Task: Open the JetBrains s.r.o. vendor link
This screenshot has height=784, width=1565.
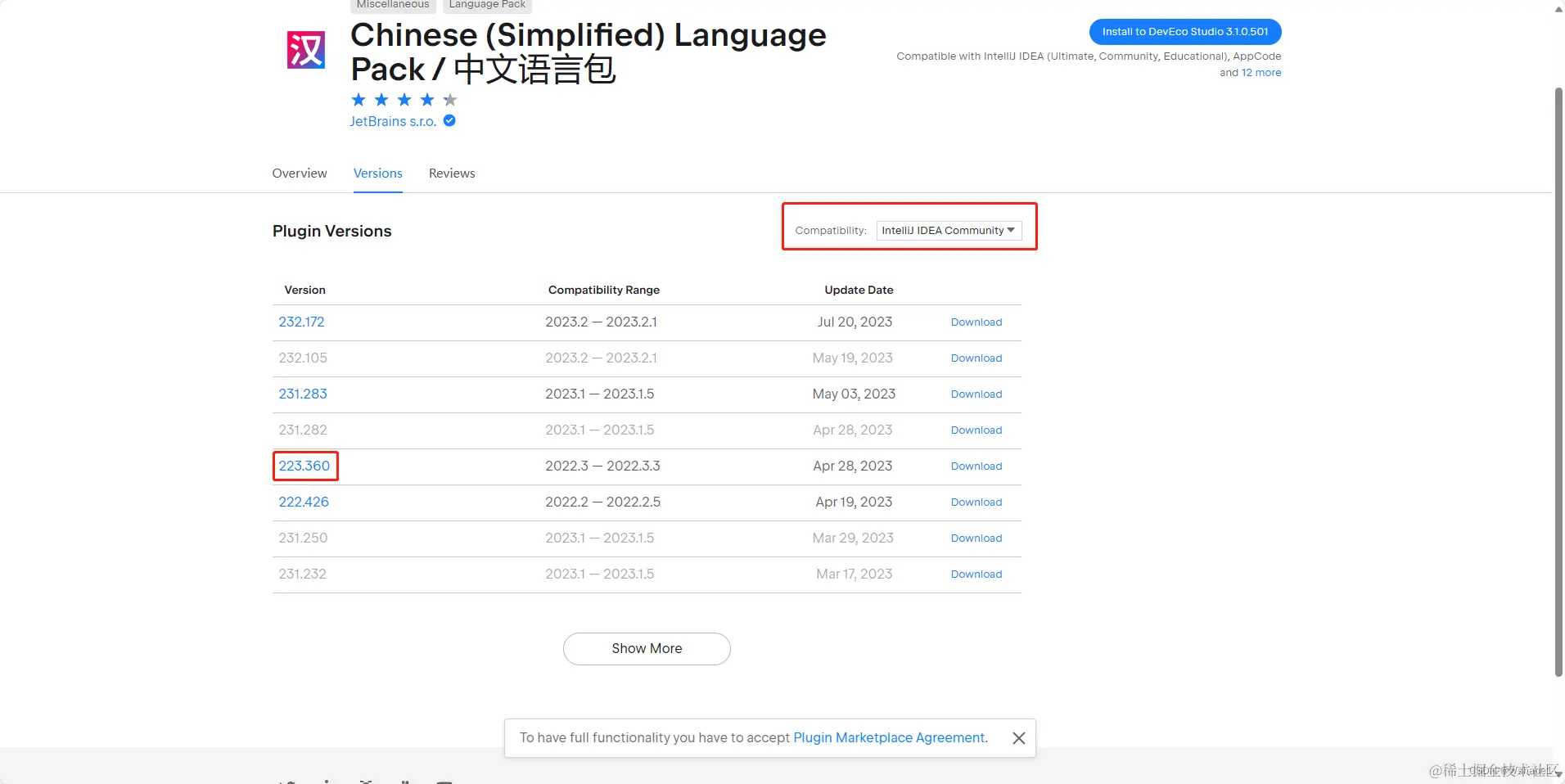Action: 393,121
